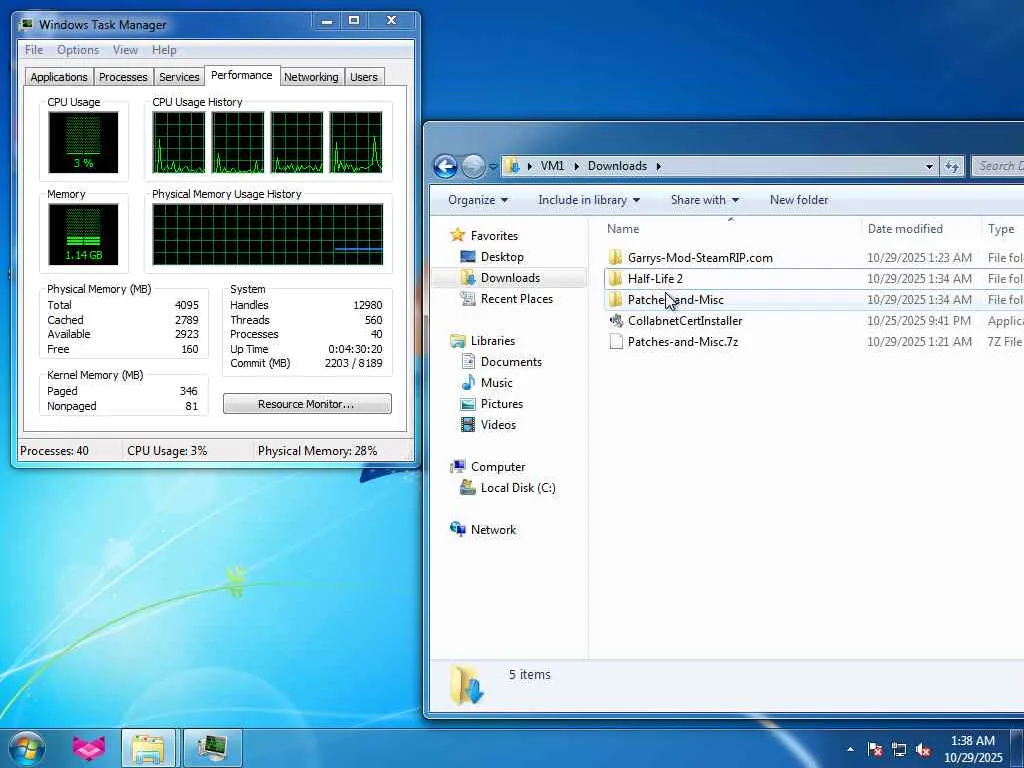This screenshot has height=768, width=1024.
Task: Open Task Manager Options menu
Action: (78, 50)
